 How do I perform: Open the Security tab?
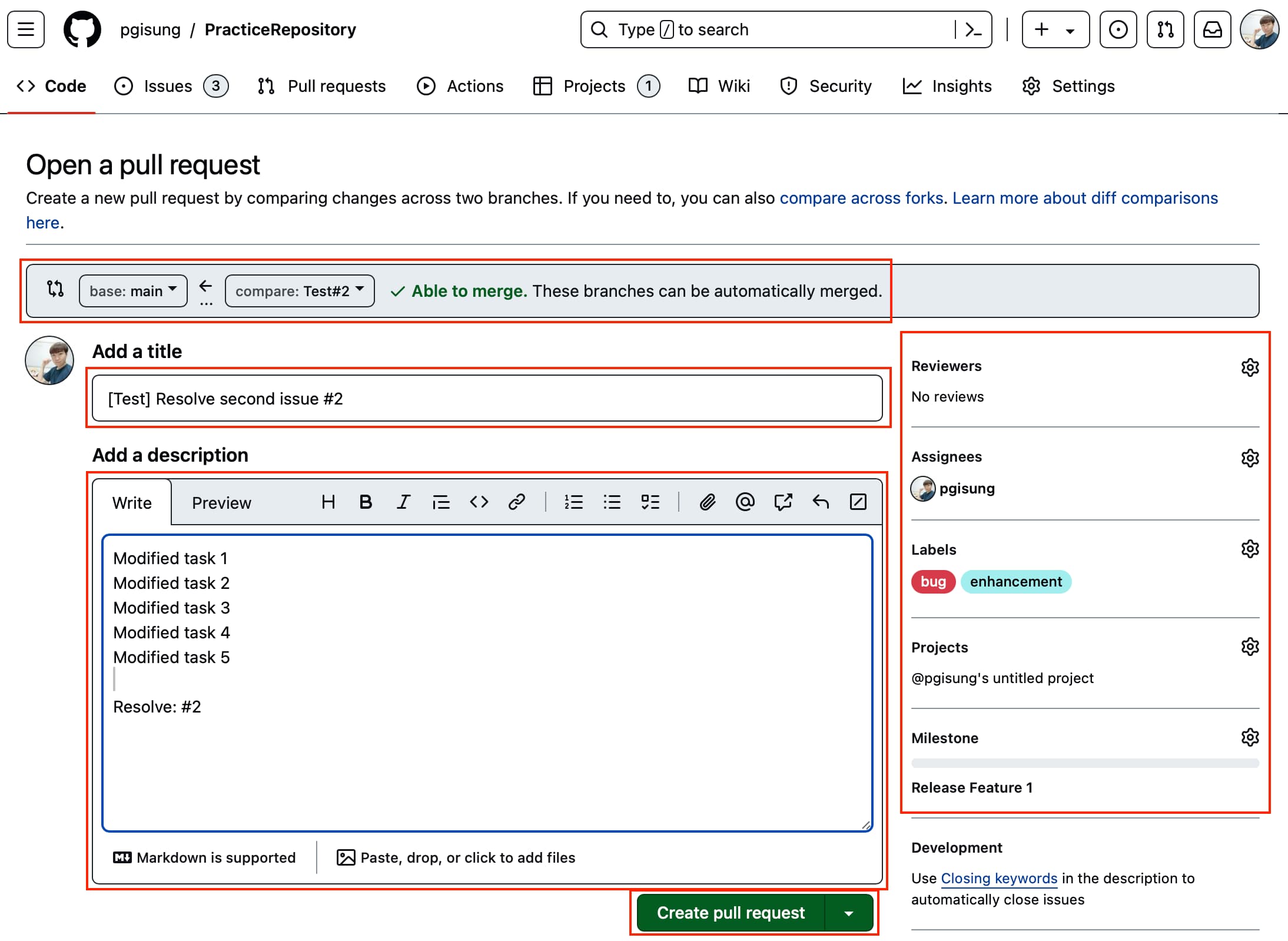825,86
